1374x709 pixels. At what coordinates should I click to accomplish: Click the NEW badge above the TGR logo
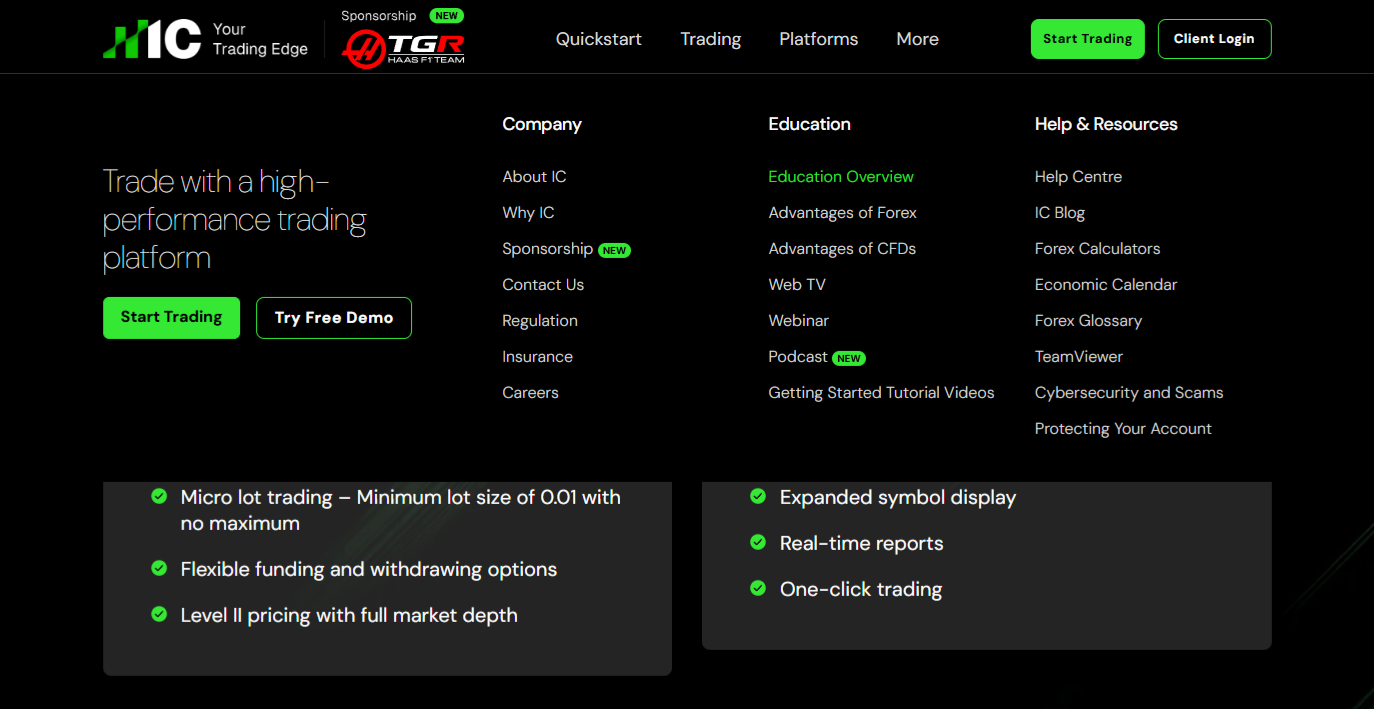[446, 16]
